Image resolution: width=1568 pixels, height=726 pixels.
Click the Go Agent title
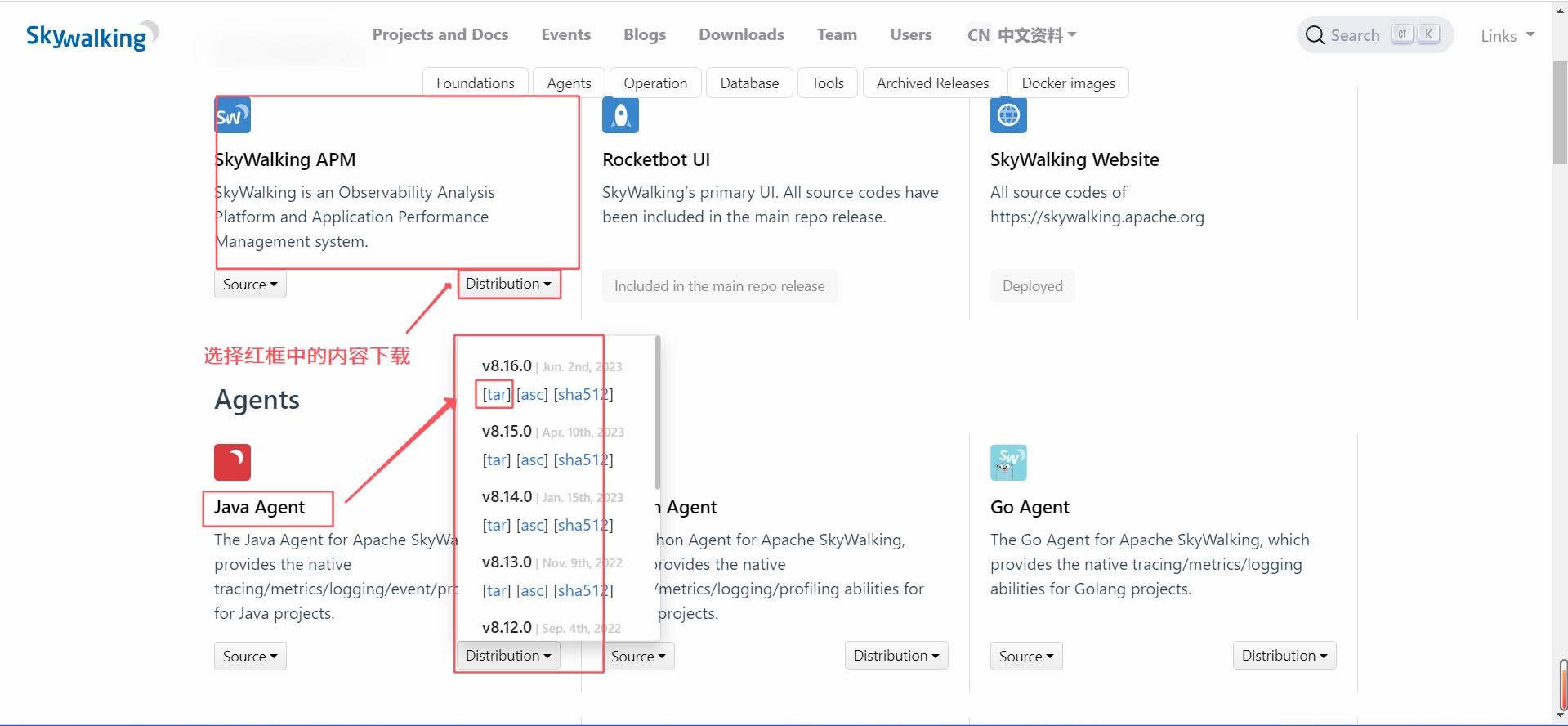point(1030,507)
